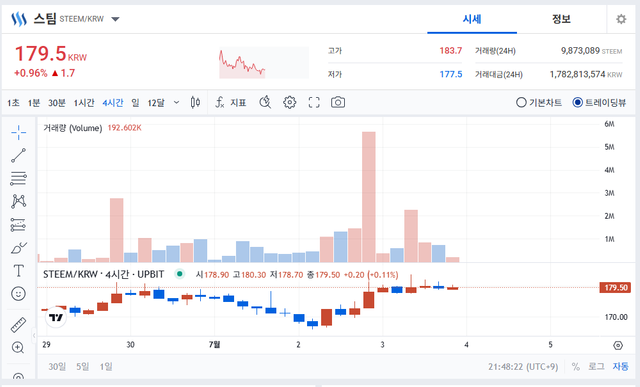Select the ruler measure tool
Viewport: 640px width, 387px height.
tap(18, 325)
